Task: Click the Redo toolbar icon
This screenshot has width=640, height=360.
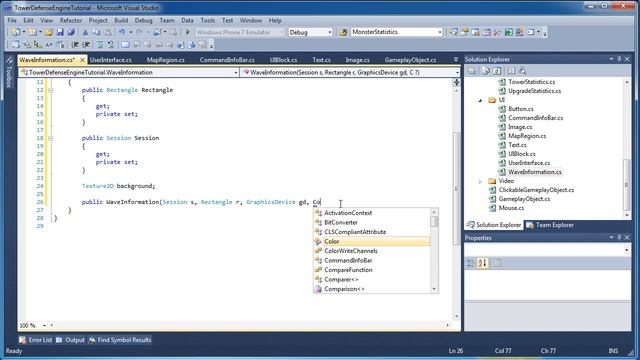Action: pyautogui.click(x=139, y=32)
